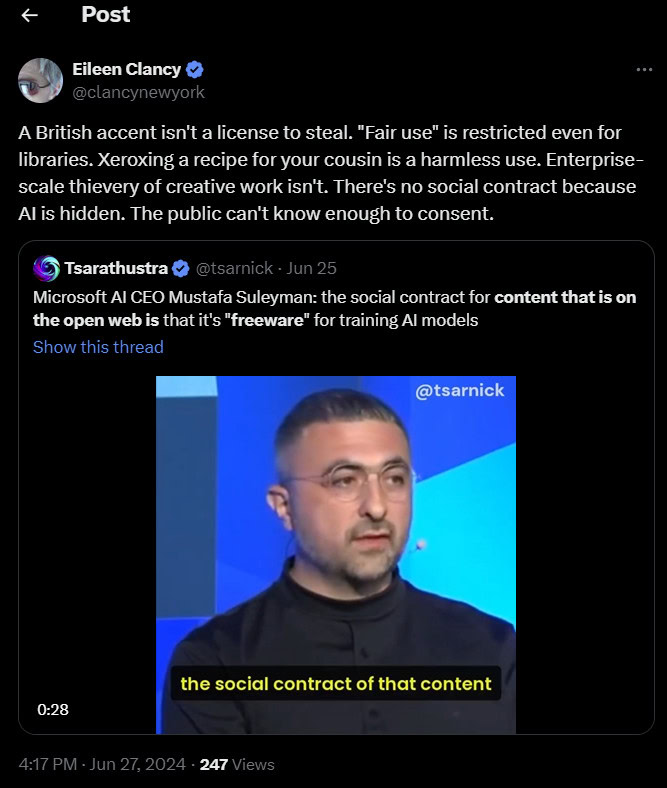The image size is (667, 788).
Task: Click the 0:28 video duration label
Action: (x=53, y=710)
